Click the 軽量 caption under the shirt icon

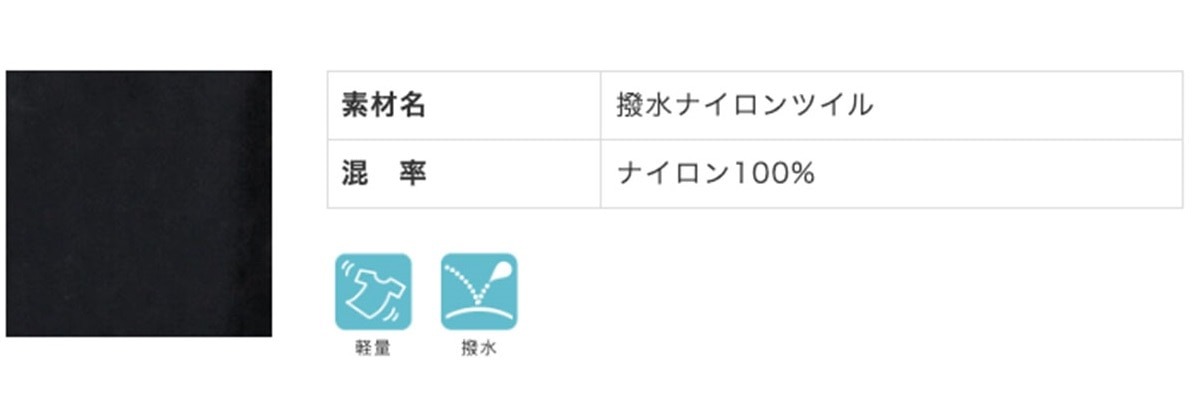click(373, 349)
